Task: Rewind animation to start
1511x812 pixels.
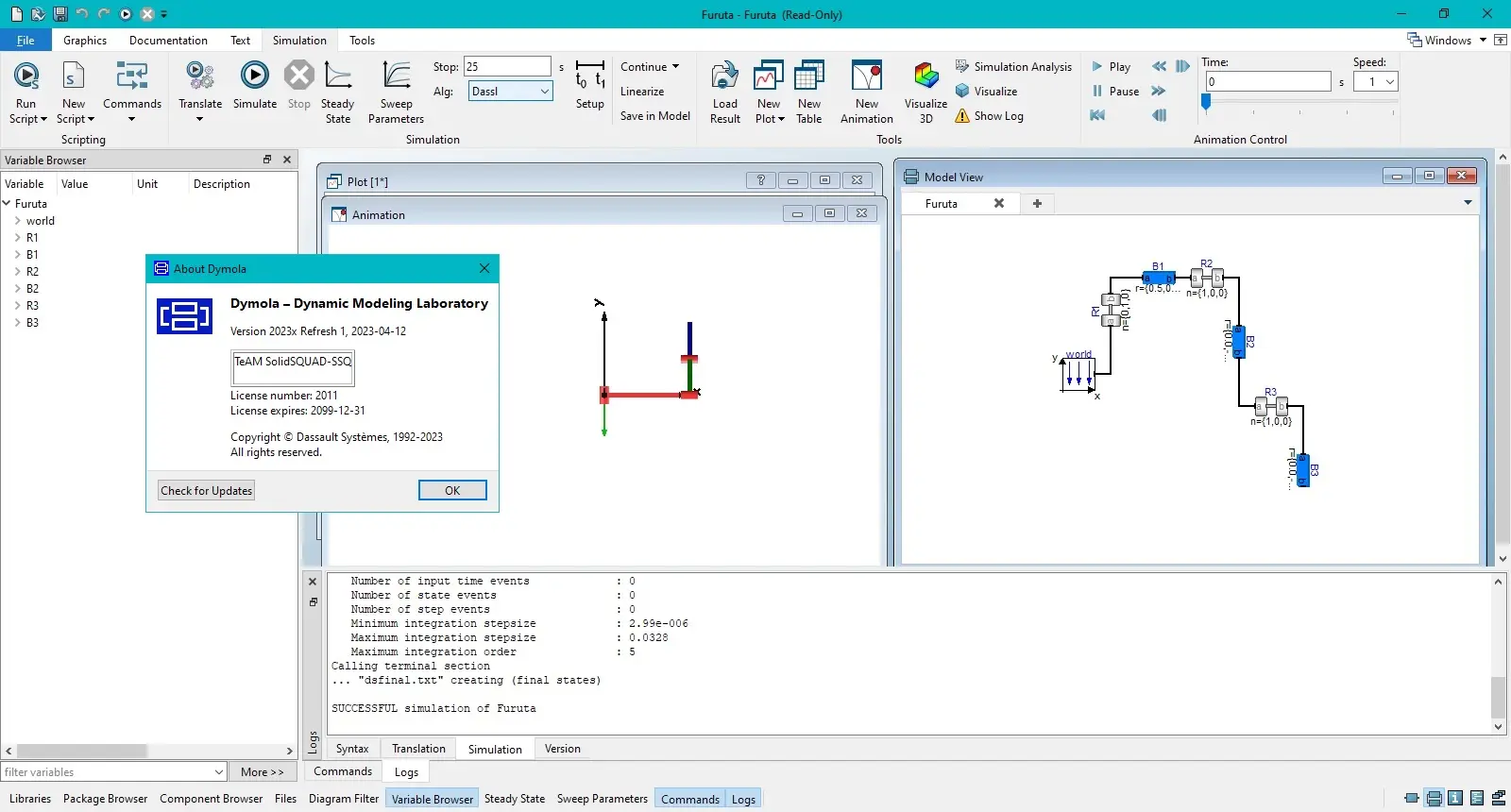Action: (x=1097, y=115)
